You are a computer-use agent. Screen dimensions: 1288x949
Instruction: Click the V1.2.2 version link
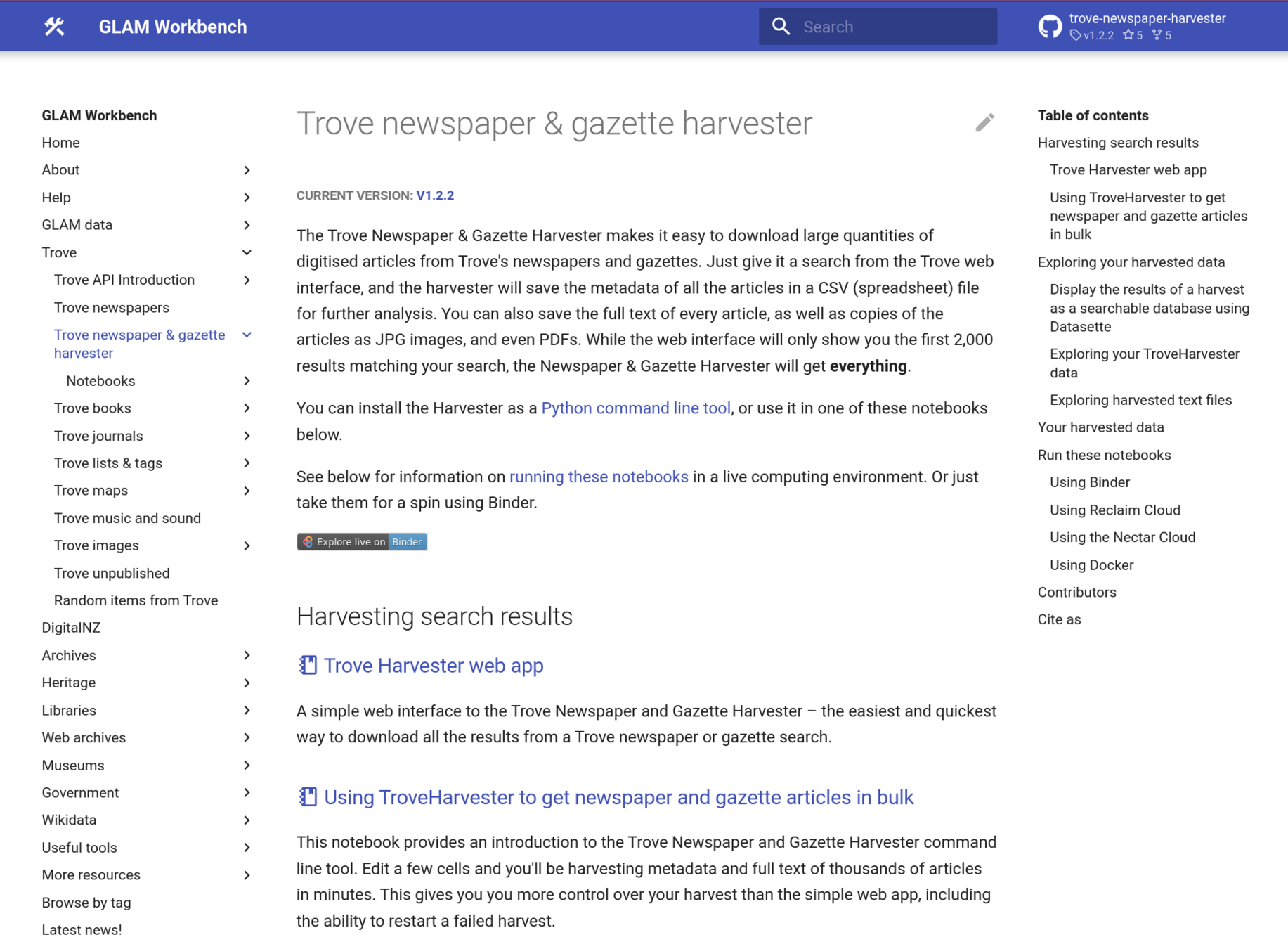click(x=435, y=195)
